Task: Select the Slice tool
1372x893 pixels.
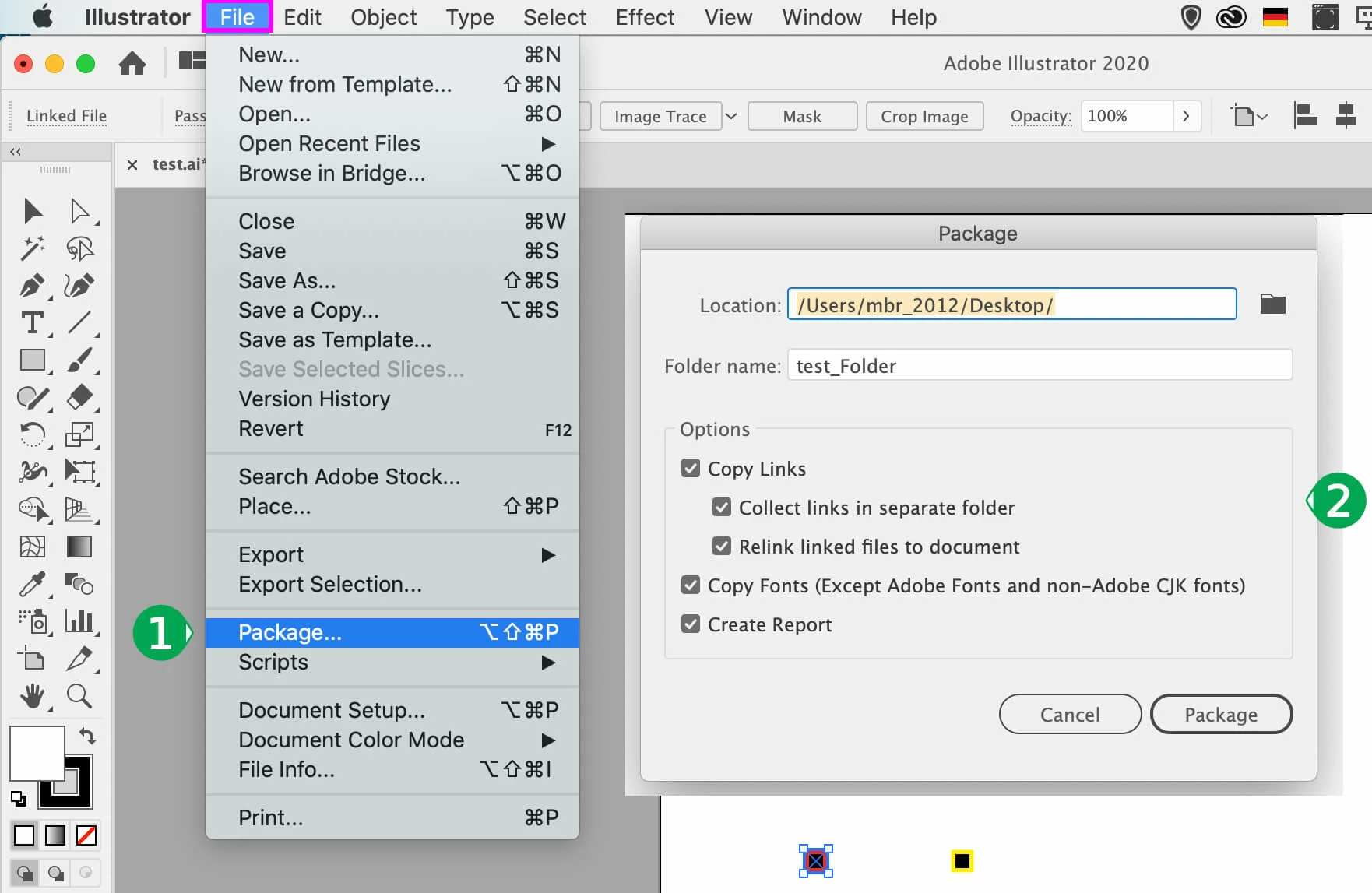Action: (79, 659)
